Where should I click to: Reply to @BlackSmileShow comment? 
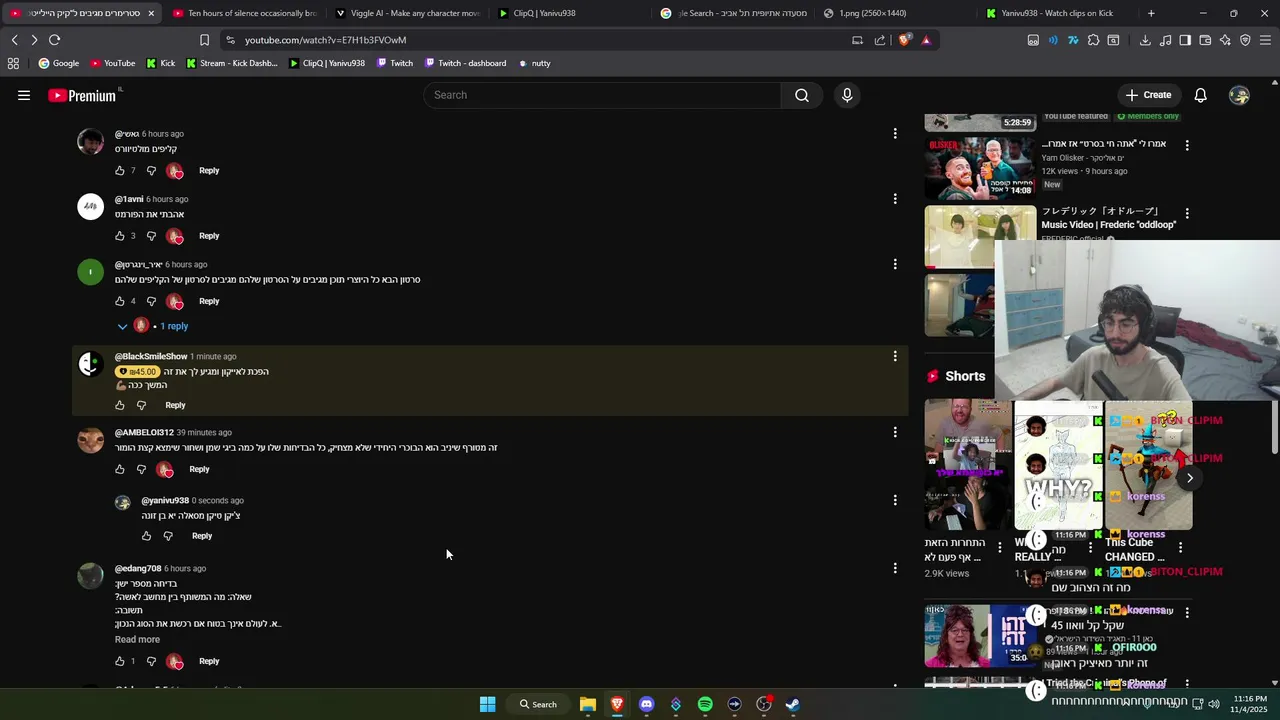[x=175, y=405]
